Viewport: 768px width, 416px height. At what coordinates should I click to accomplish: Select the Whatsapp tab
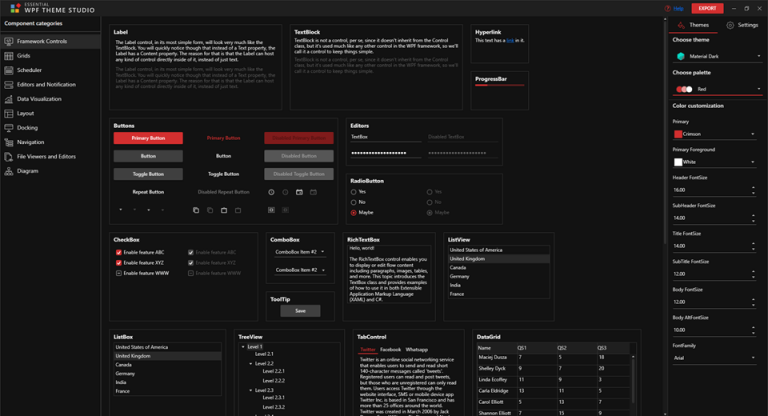(417, 350)
